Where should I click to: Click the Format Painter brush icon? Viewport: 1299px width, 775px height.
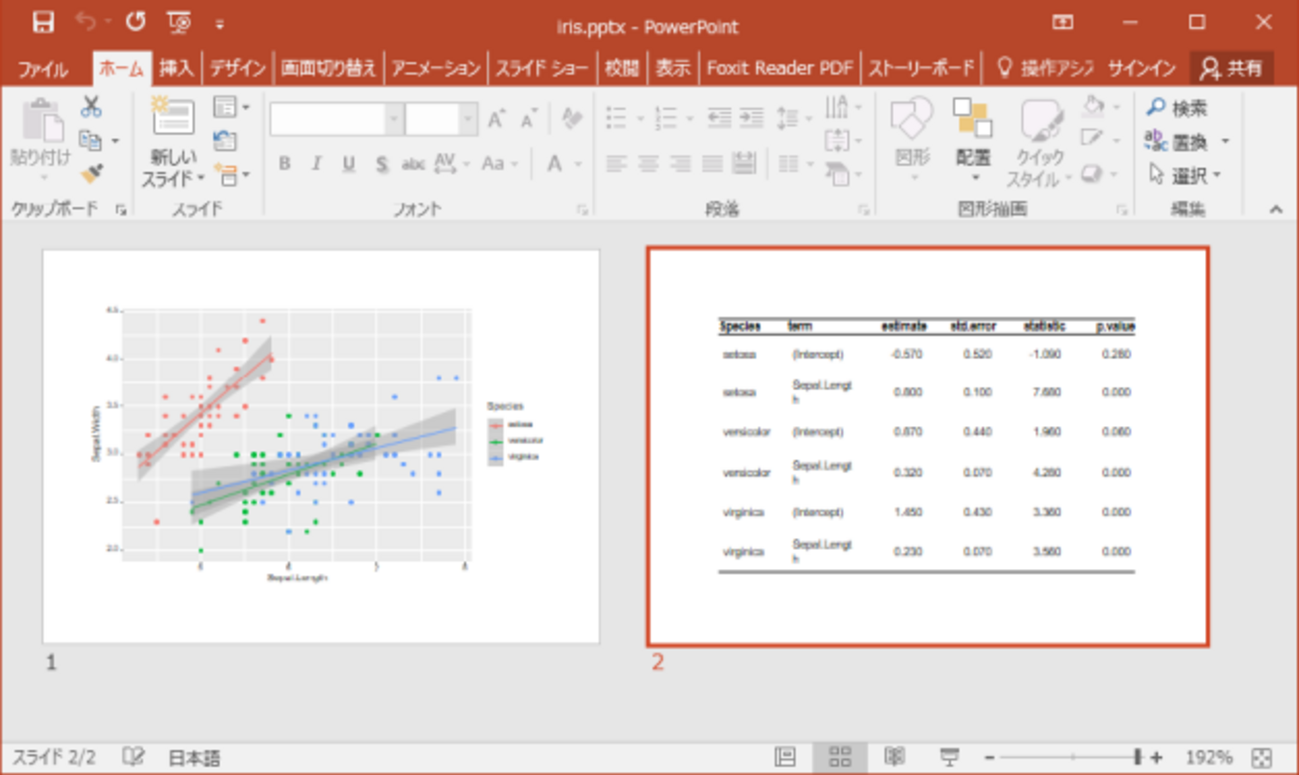point(92,174)
